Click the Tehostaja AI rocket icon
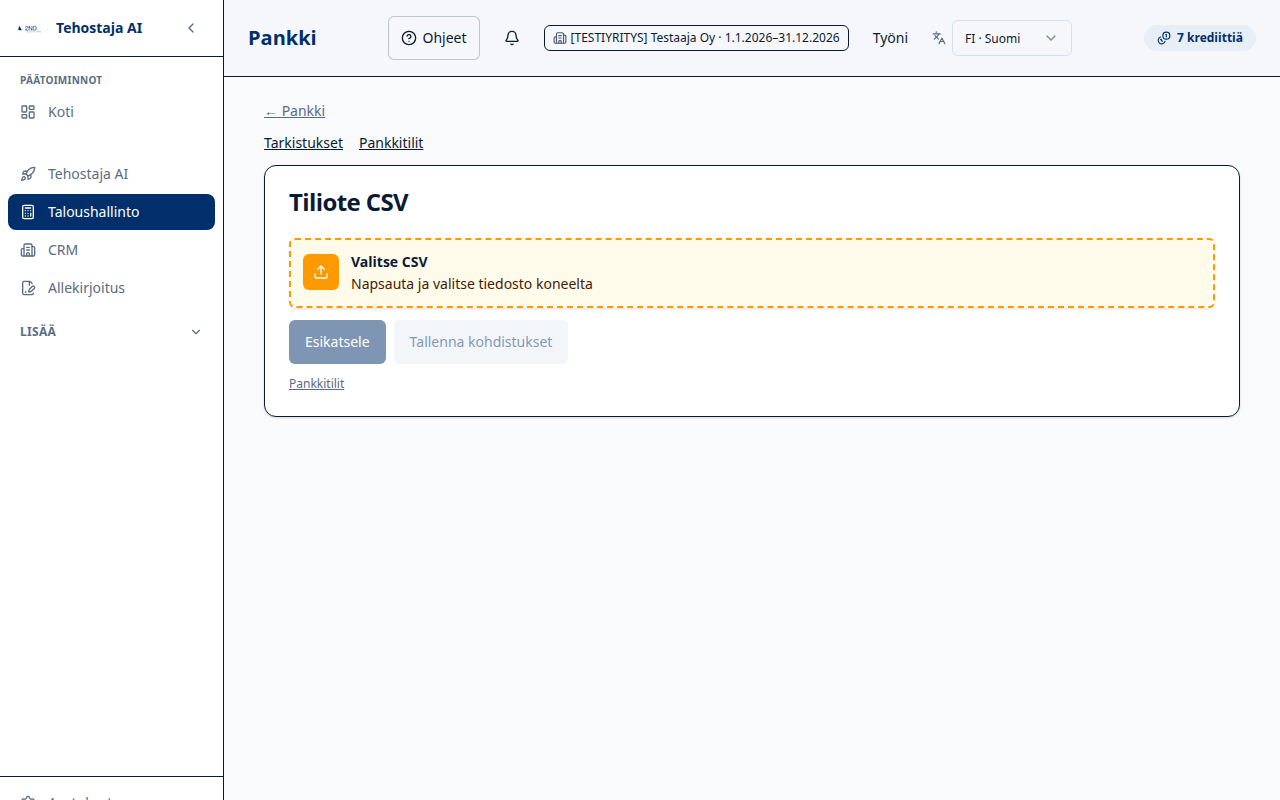 tap(28, 174)
